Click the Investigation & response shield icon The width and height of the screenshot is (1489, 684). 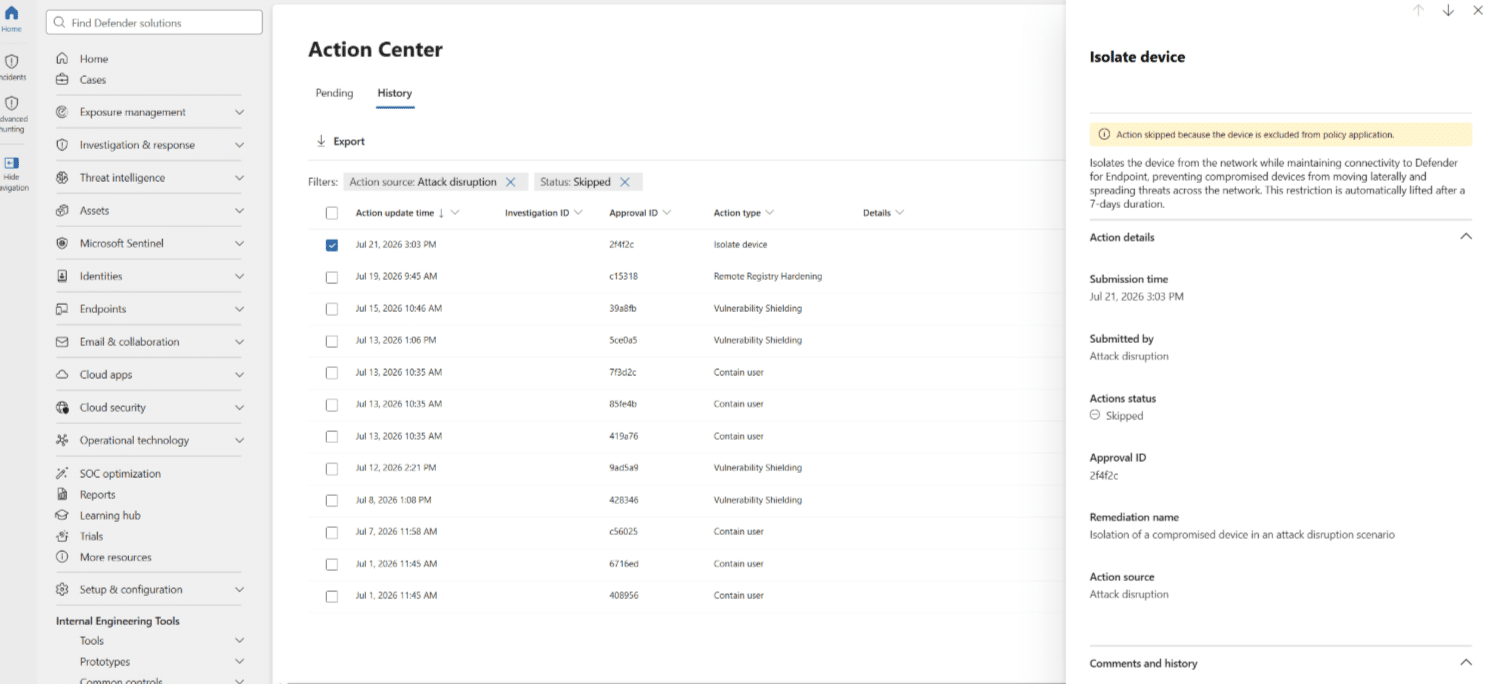click(62, 145)
